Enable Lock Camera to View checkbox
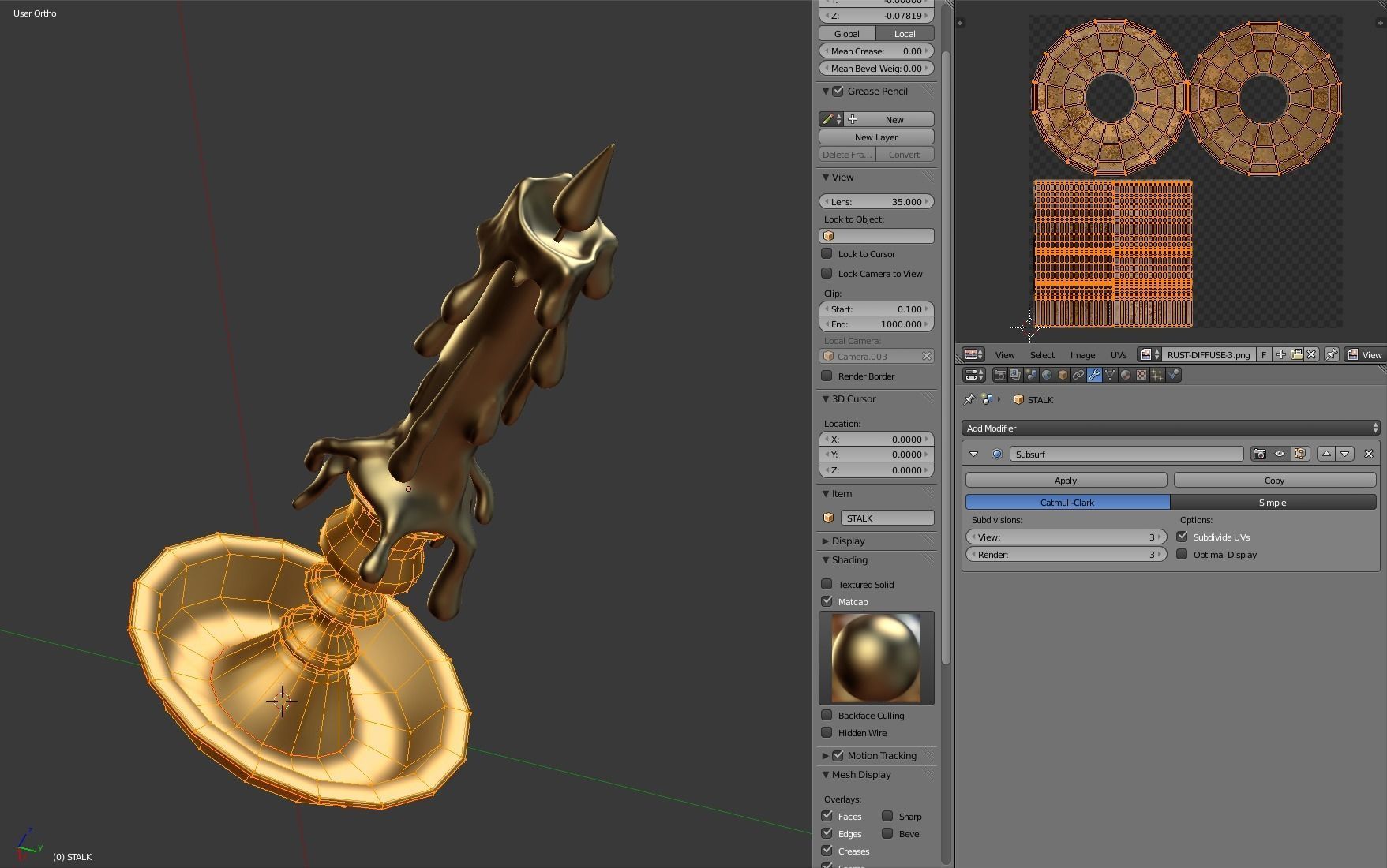The image size is (1387, 868). 827,273
